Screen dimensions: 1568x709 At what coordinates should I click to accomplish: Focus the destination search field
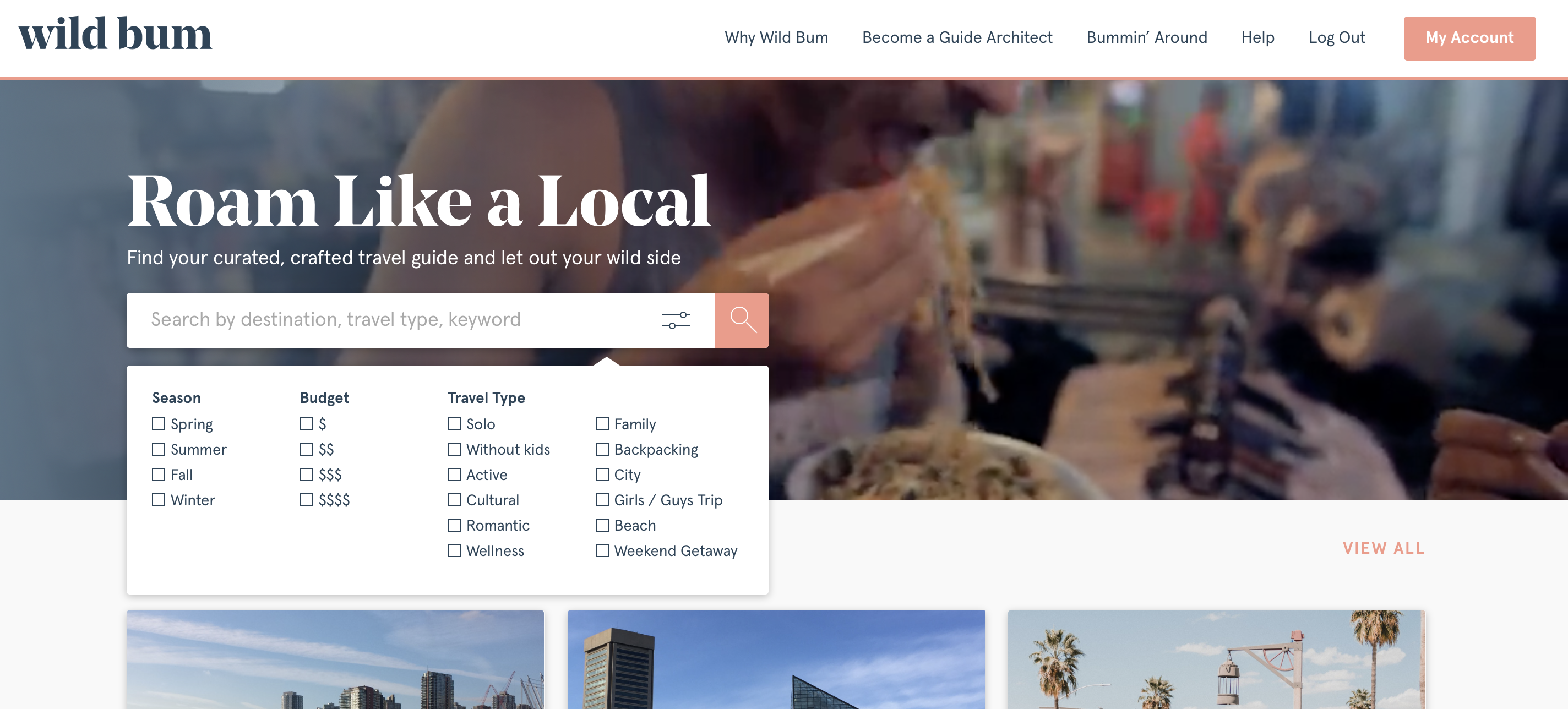tap(390, 320)
